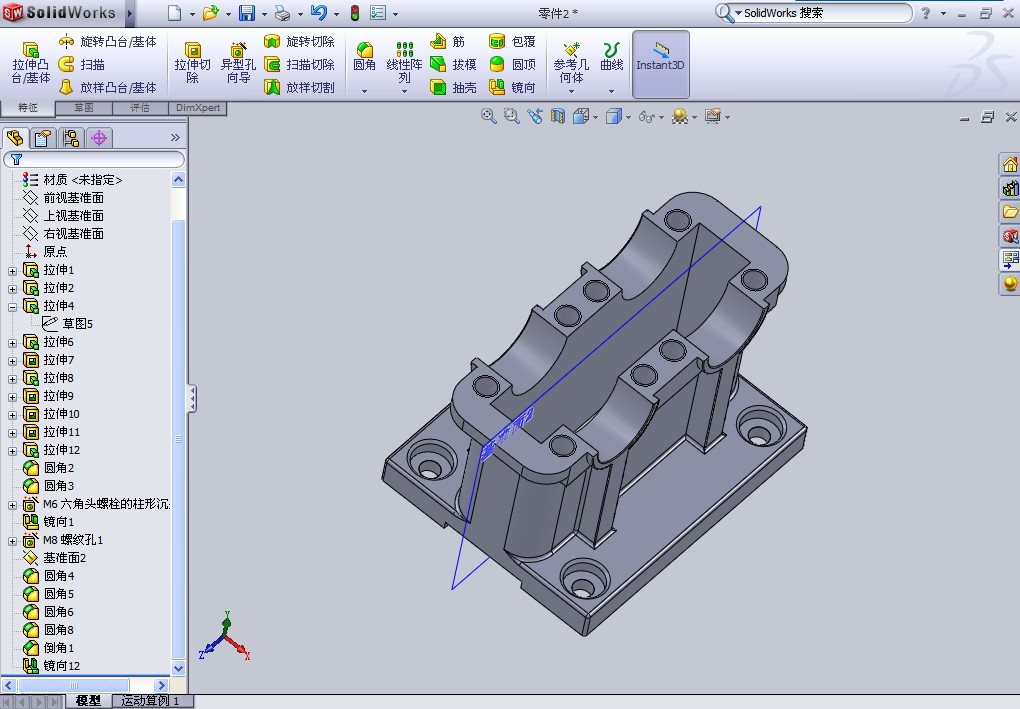This screenshot has height=709, width=1020.
Task: Expand M6 六角头螺栓 hole feature
Action: [x=12, y=505]
